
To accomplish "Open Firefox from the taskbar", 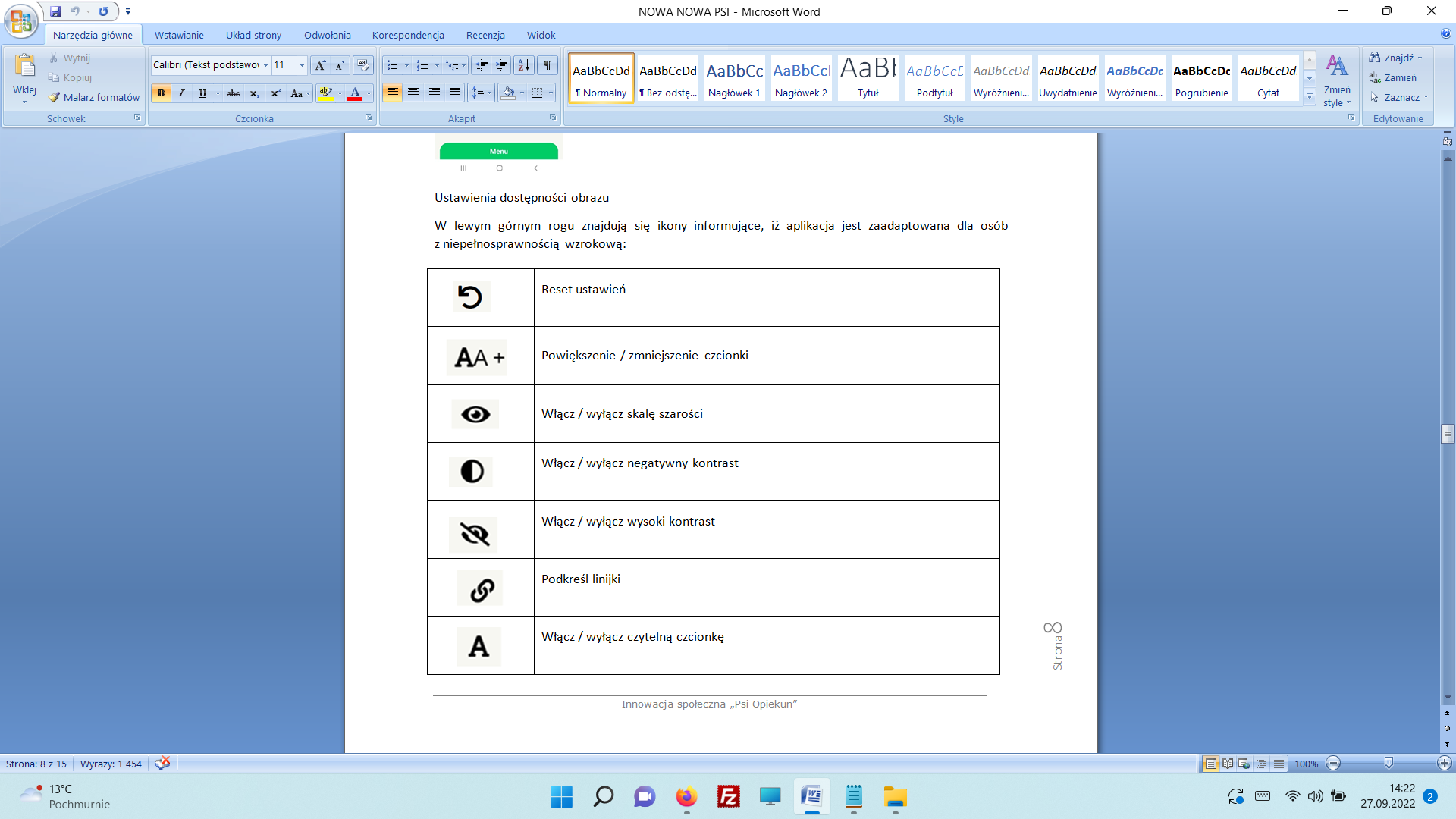I will click(686, 797).
